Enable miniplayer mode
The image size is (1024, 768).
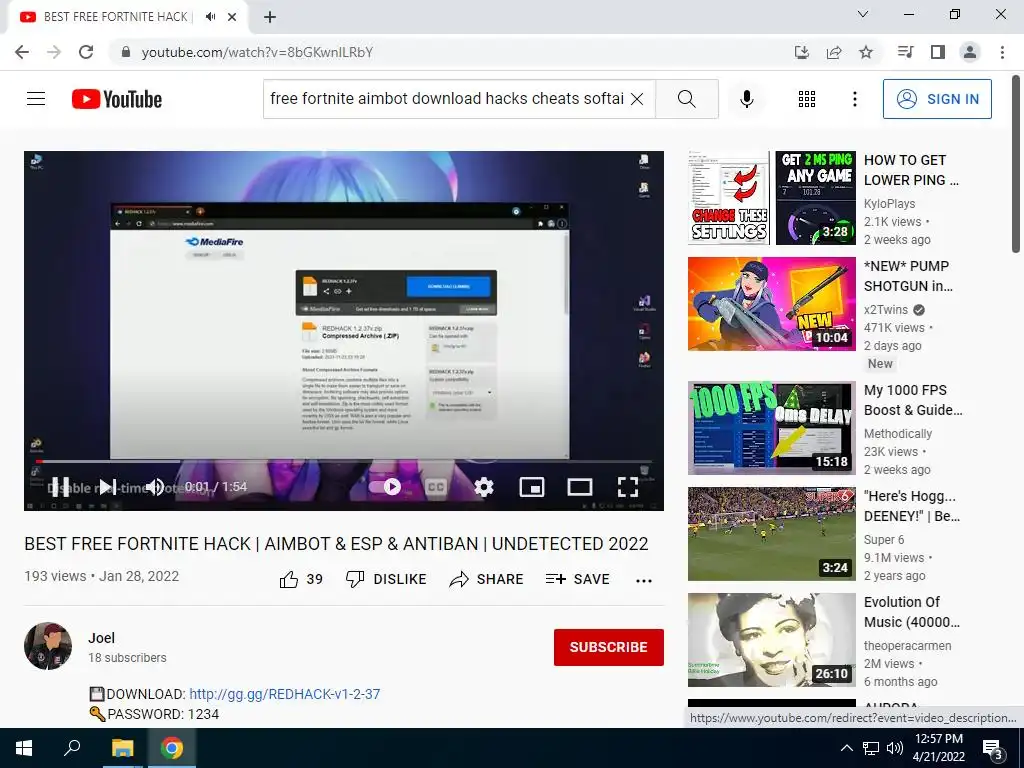pyautogui.click(x=532, y=487)
